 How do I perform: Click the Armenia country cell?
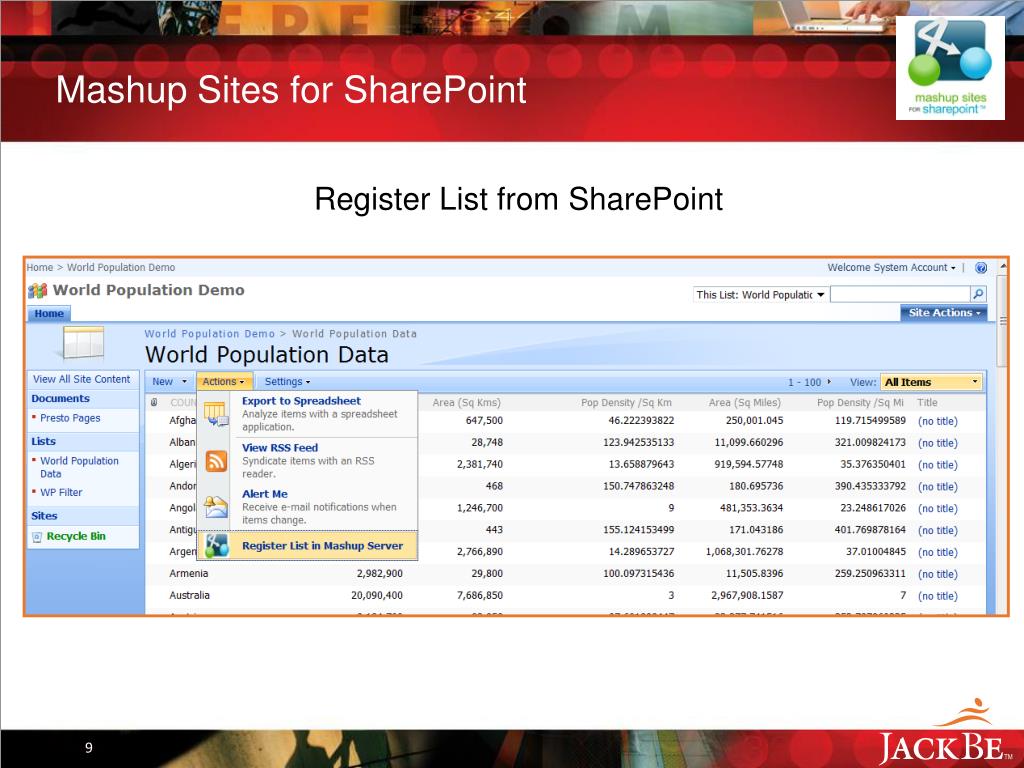(x=189, y=573)
